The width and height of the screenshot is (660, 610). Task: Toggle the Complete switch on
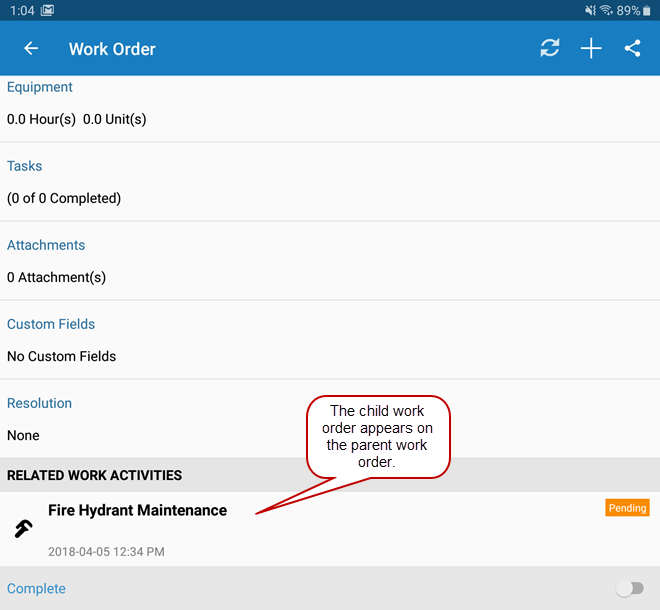coord(629,588)
